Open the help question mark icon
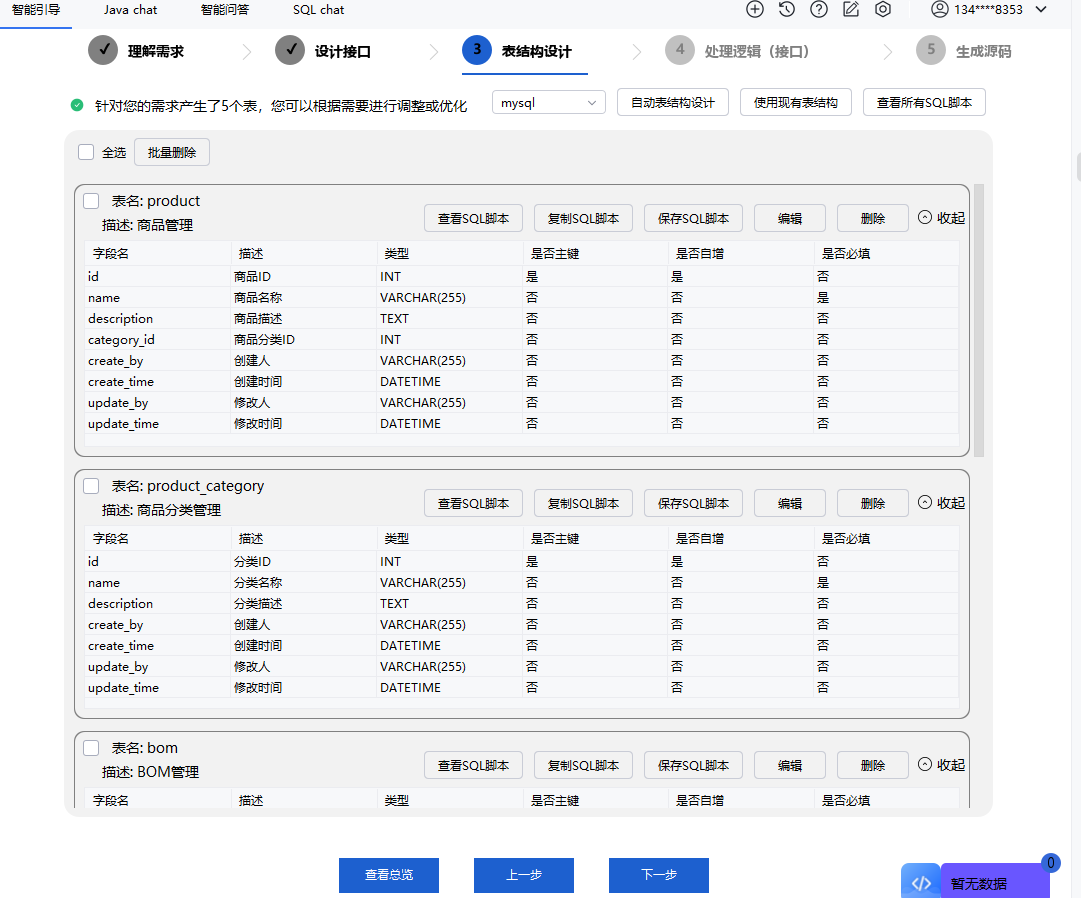The height and width of the screenshot is (898, 1081). point(818,10)
